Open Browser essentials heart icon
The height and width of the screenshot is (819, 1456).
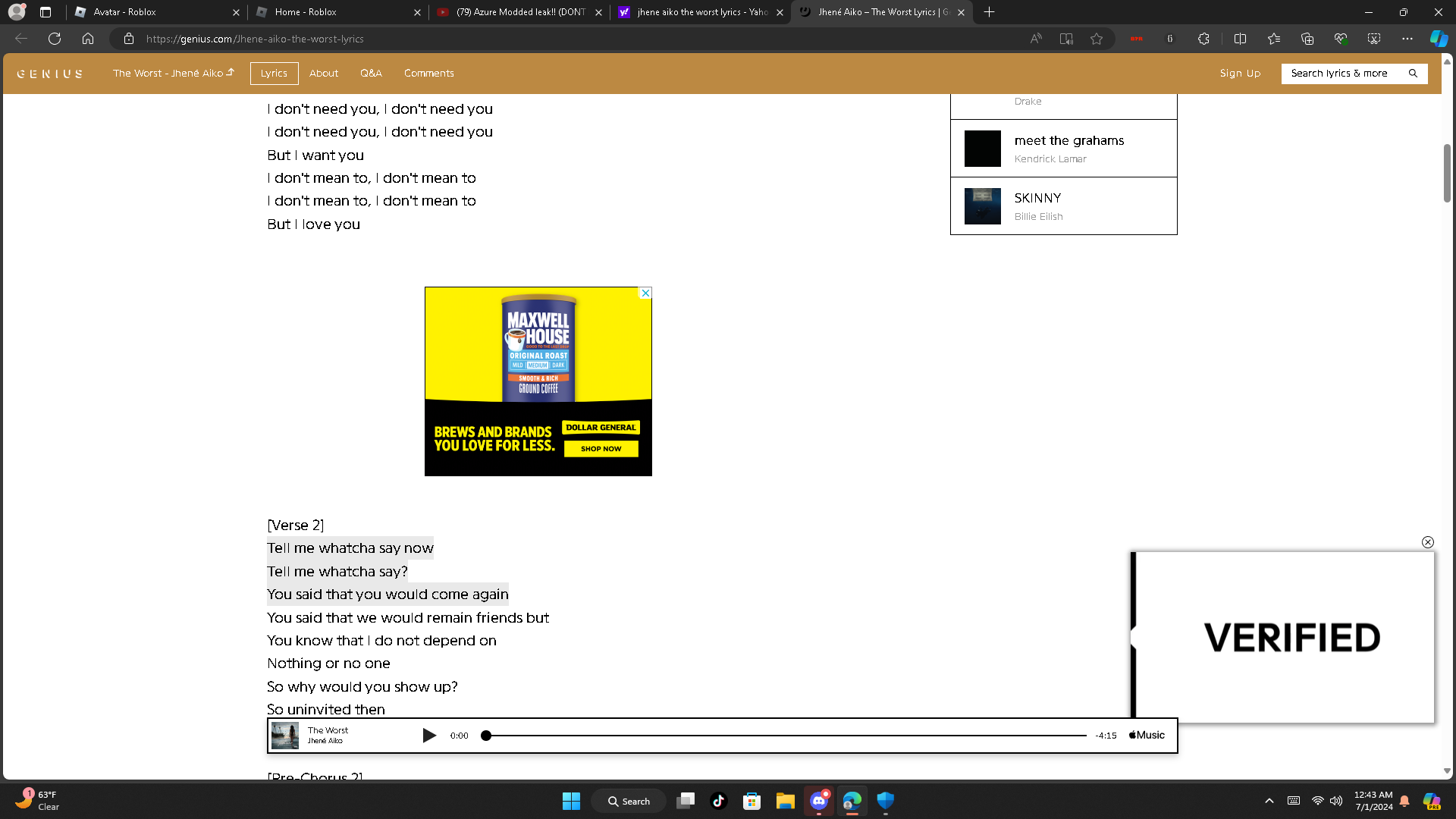tap(1341, 39)
